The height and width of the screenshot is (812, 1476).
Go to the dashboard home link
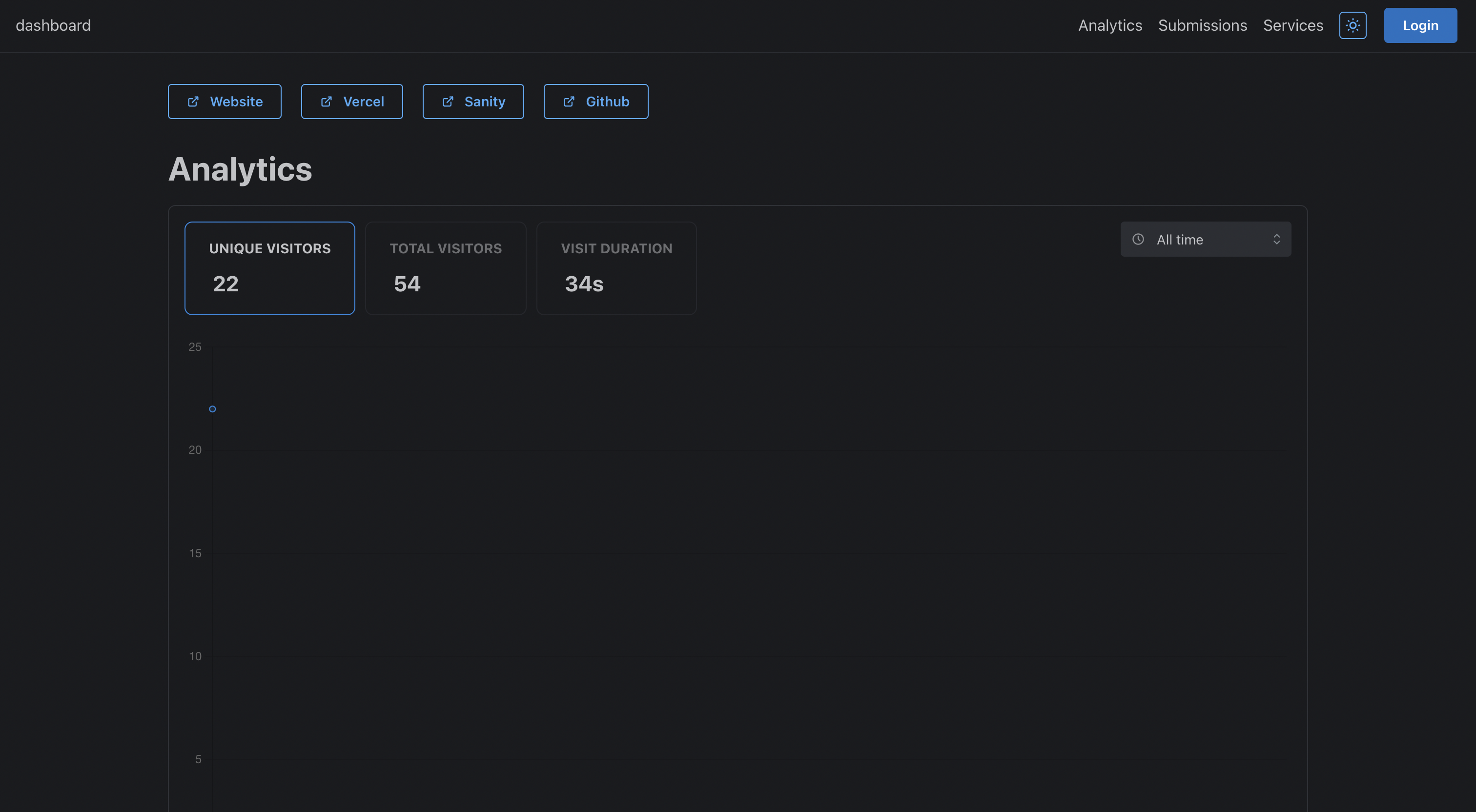pos(53,25)
